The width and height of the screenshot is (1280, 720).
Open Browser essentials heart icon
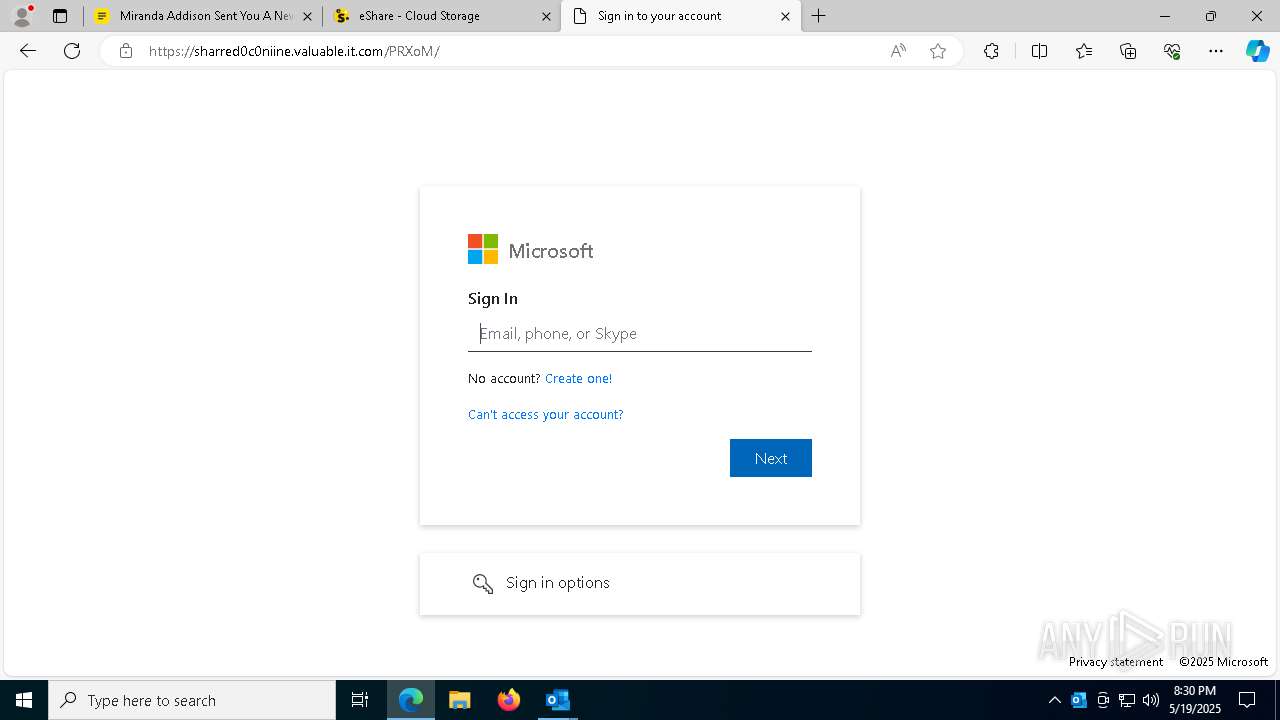click(1172, 51)
